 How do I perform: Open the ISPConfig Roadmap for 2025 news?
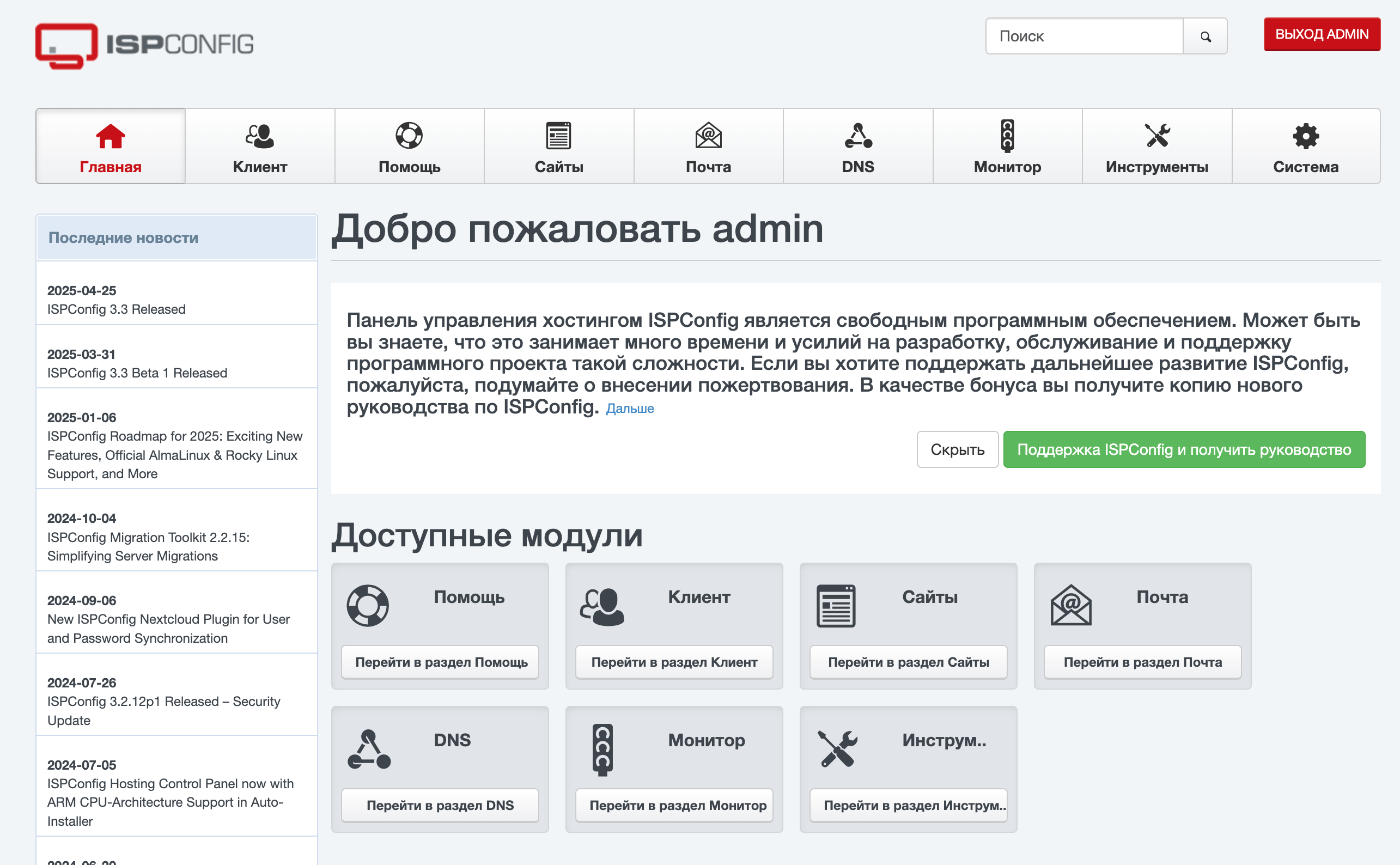point(174,455)
